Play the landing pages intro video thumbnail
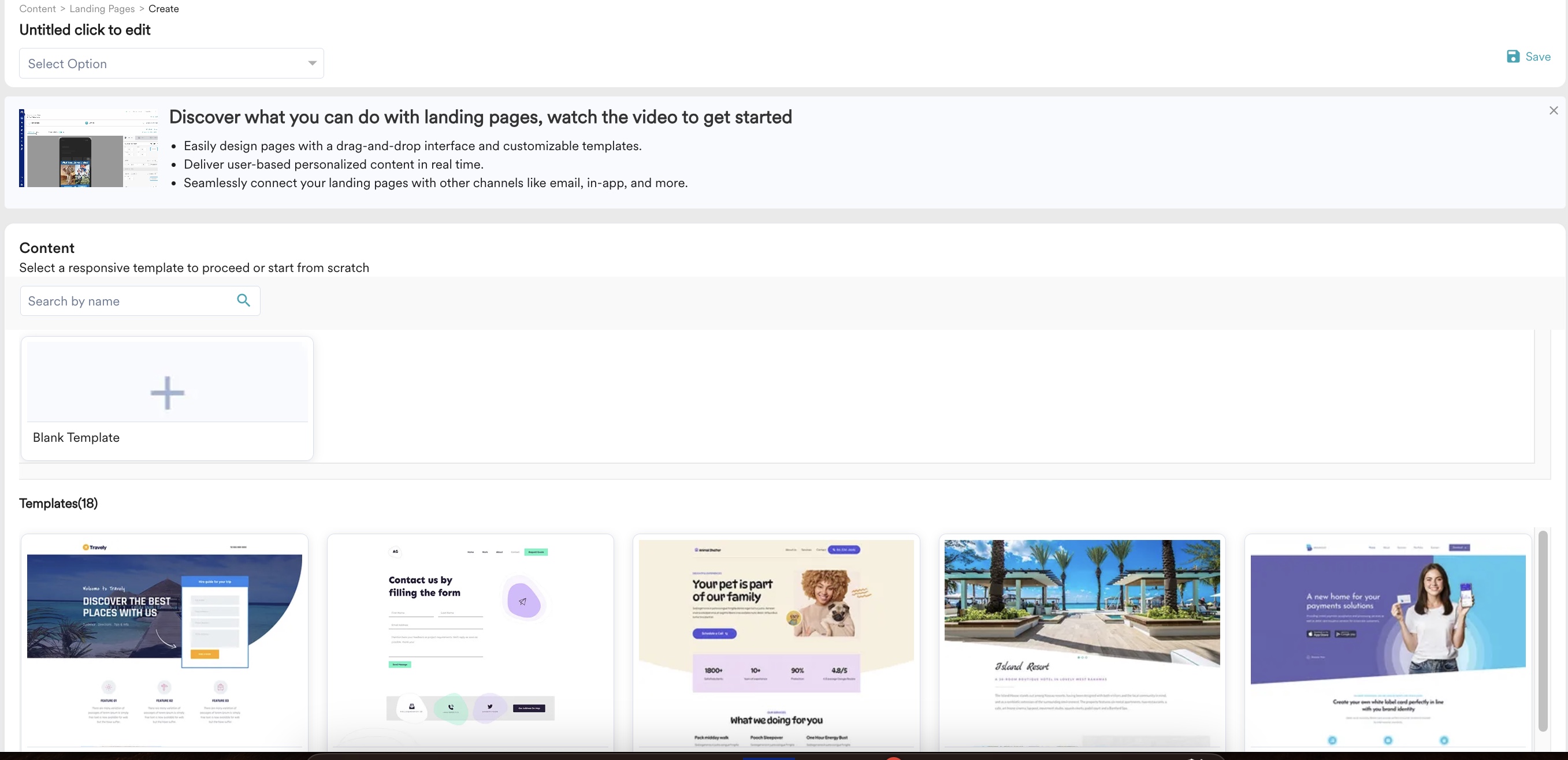 [89, 148]
